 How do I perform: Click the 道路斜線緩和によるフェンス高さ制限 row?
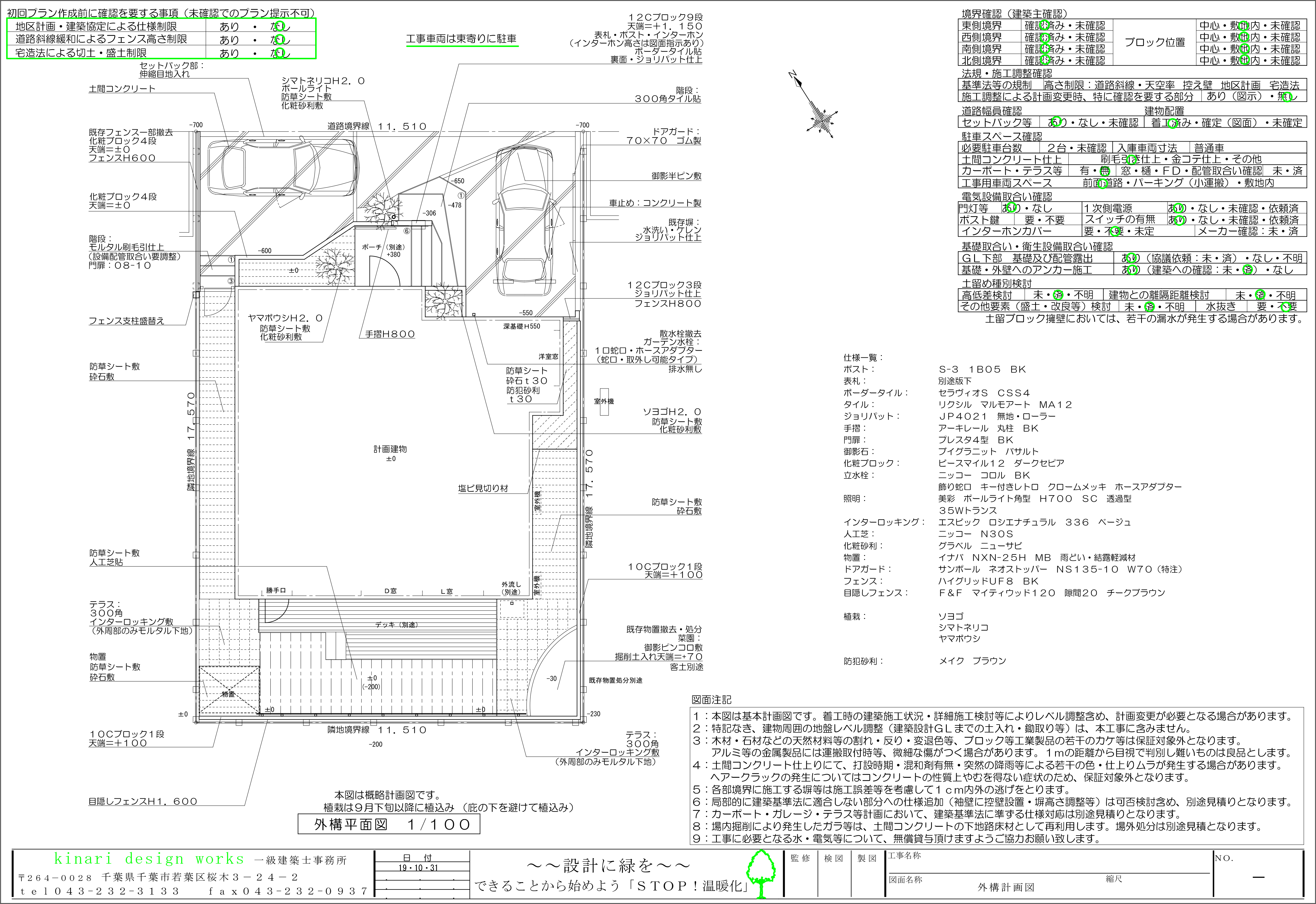(x=161, y=39)
